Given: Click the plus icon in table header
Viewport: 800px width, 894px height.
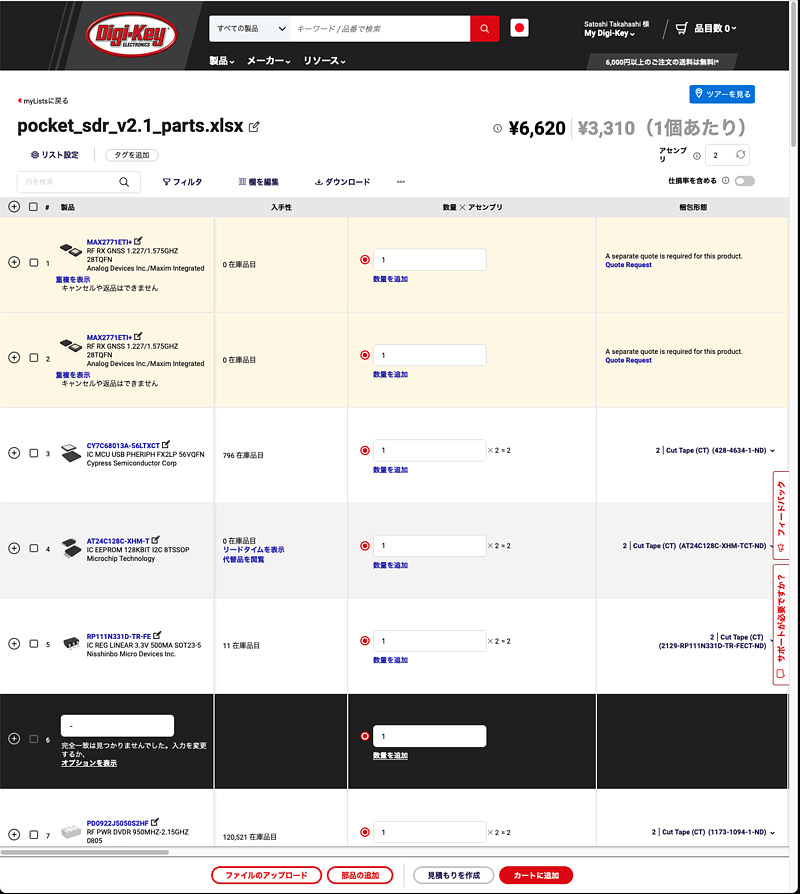Looking at the screenshot, I should [14, 207].
